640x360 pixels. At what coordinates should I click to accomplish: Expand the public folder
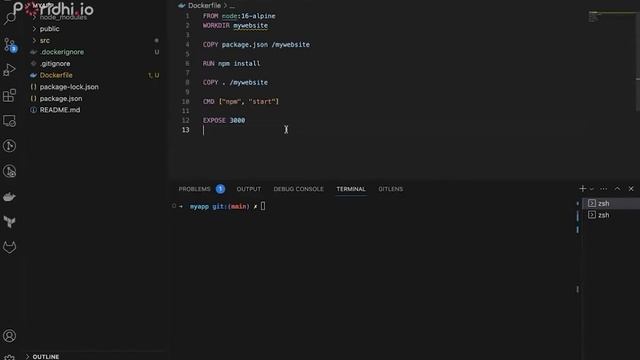(49, 29)
